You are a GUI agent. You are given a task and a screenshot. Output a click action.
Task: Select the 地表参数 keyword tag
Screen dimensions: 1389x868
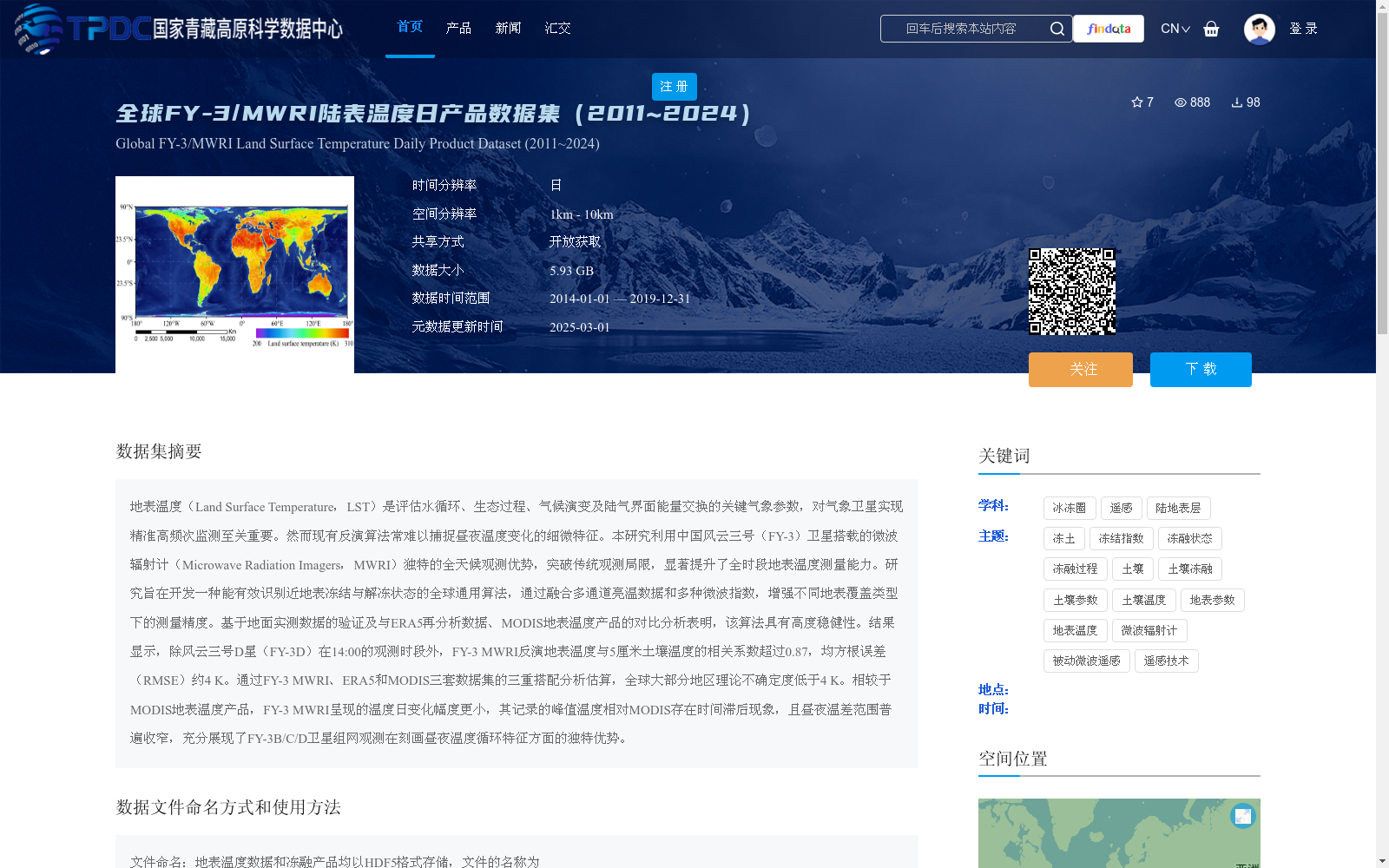[x=1213, y=600]
